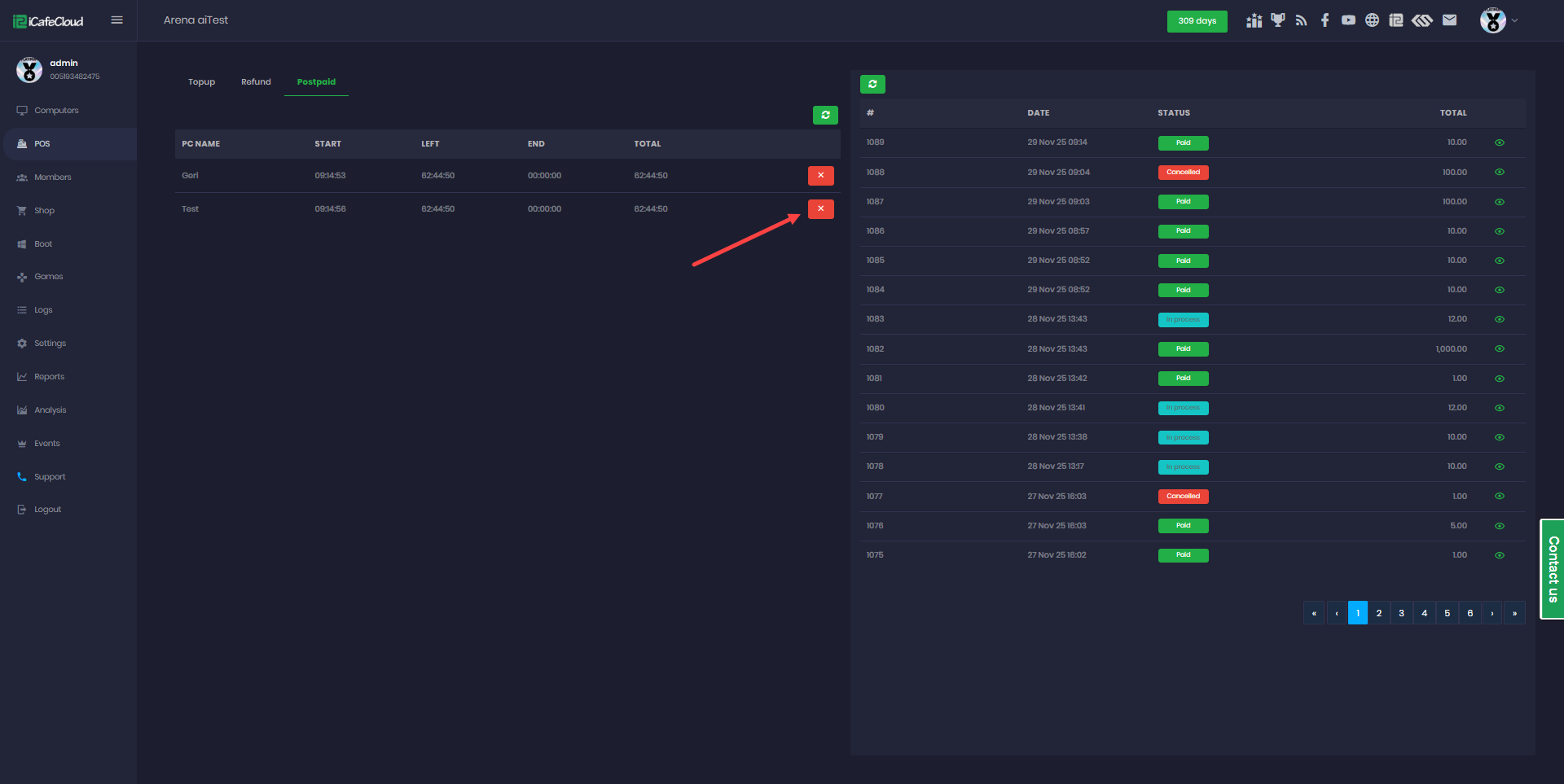Go to next page of orders
The width and height of the screenshot is (1564, 784).
[x=1492, y=613]
